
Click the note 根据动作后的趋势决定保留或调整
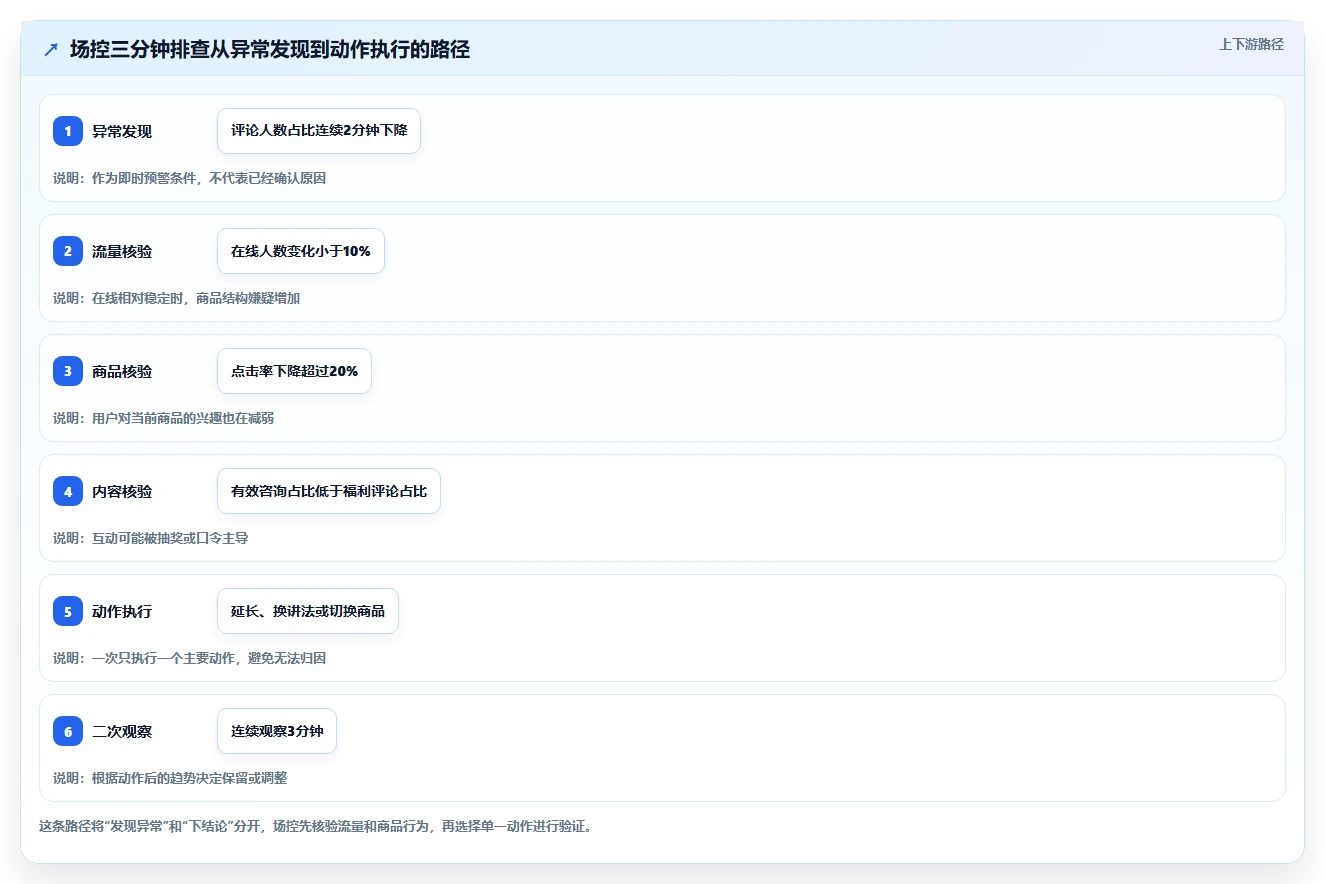click(190, 778)
